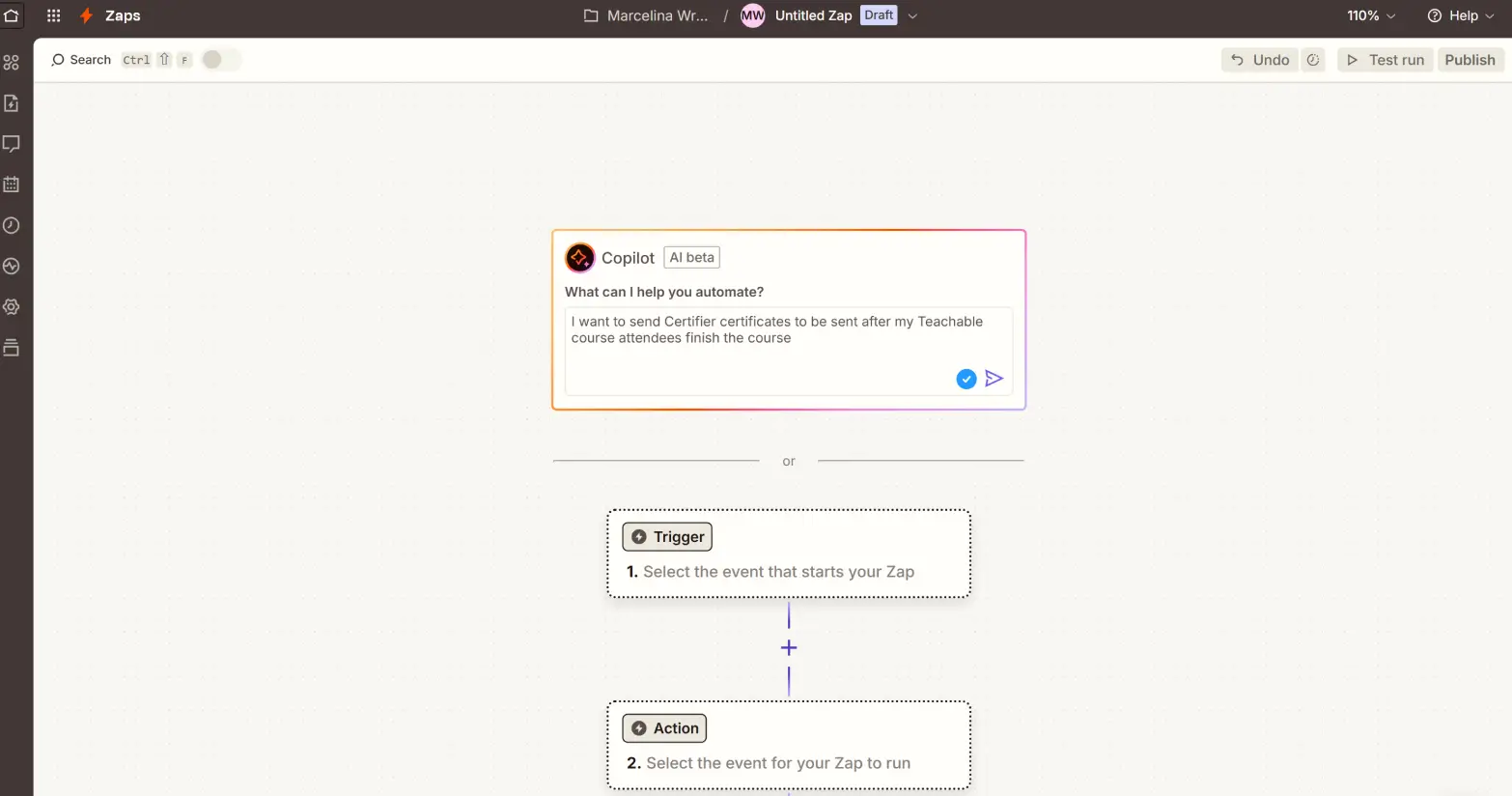1512x796 pixels.
Task: Select the event for your Zap to run
Action: point(789,745)
